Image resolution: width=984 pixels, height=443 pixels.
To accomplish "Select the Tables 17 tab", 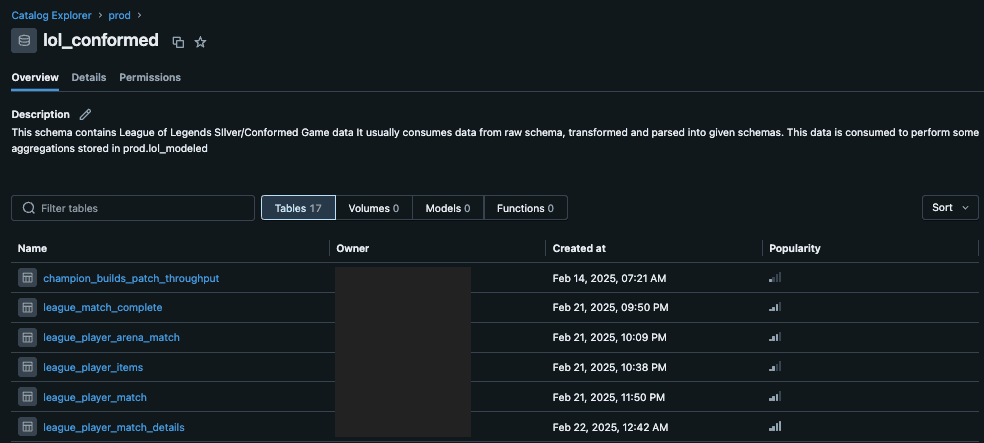I will click(298, 208).
